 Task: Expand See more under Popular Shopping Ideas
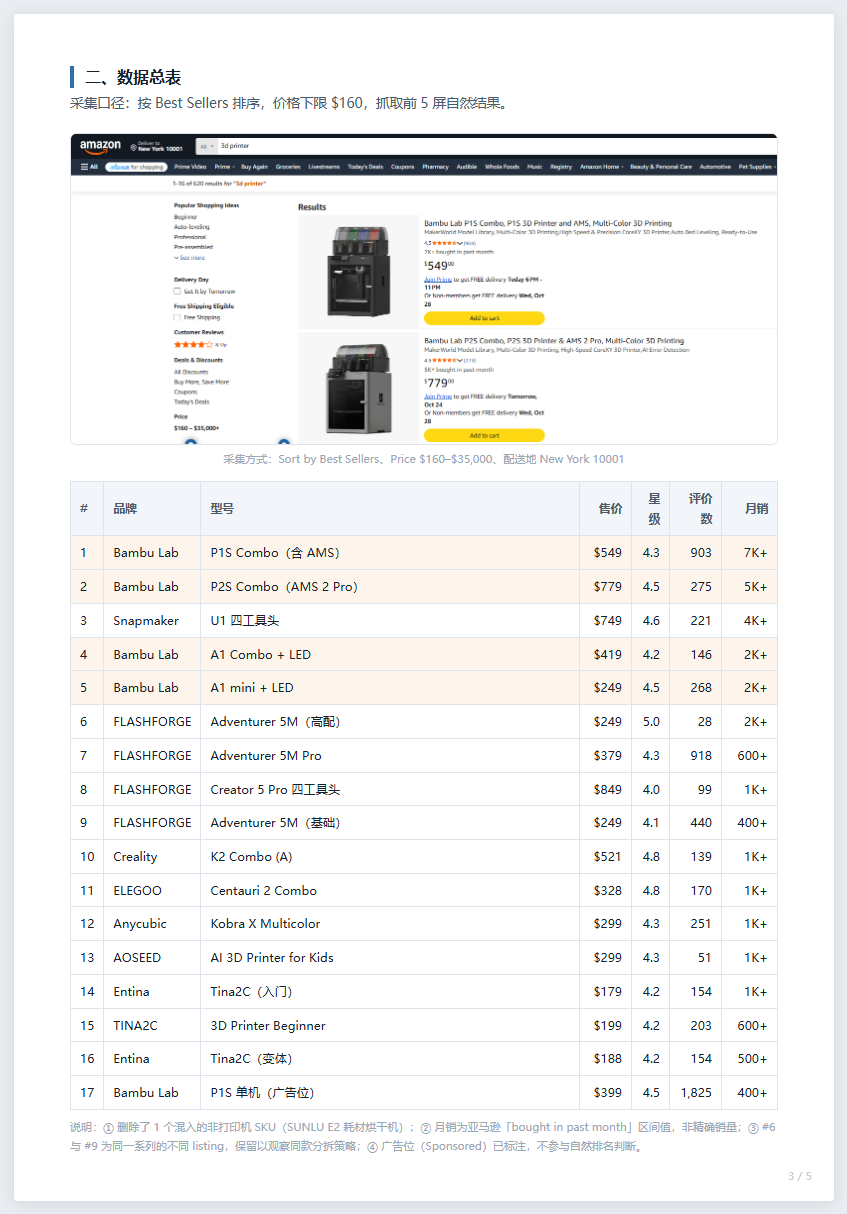(190, 257)
